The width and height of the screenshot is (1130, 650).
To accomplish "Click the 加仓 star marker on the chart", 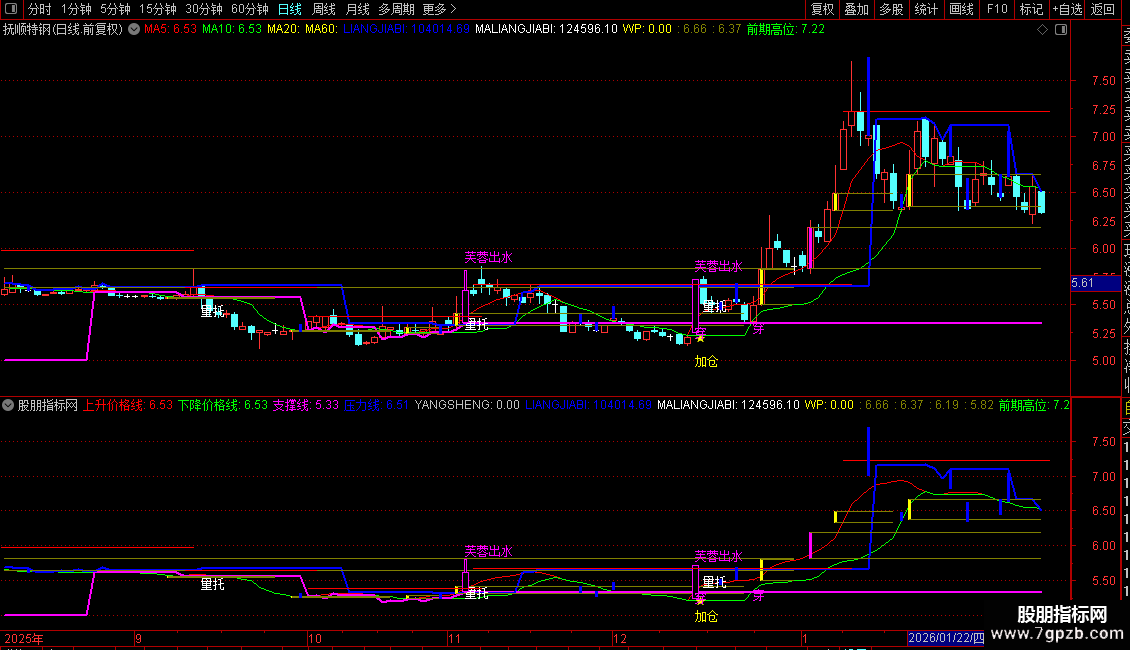I will [x=700, y=338].
